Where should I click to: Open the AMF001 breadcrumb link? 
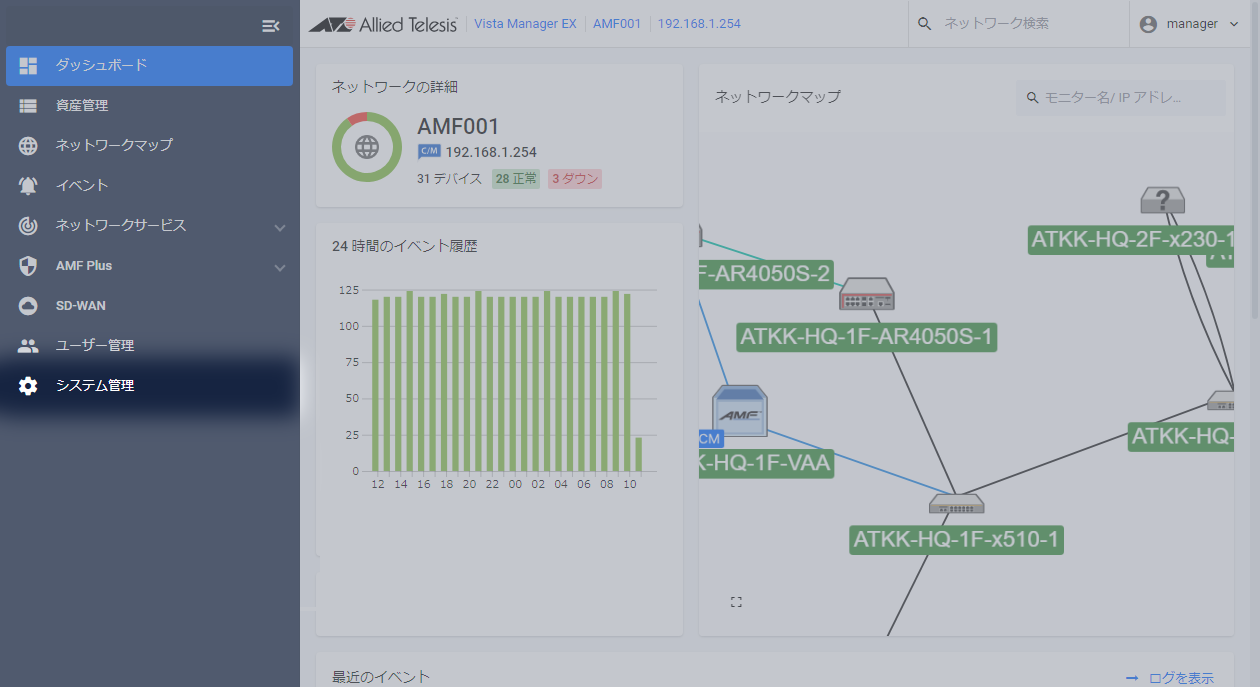tap(617, 23)
